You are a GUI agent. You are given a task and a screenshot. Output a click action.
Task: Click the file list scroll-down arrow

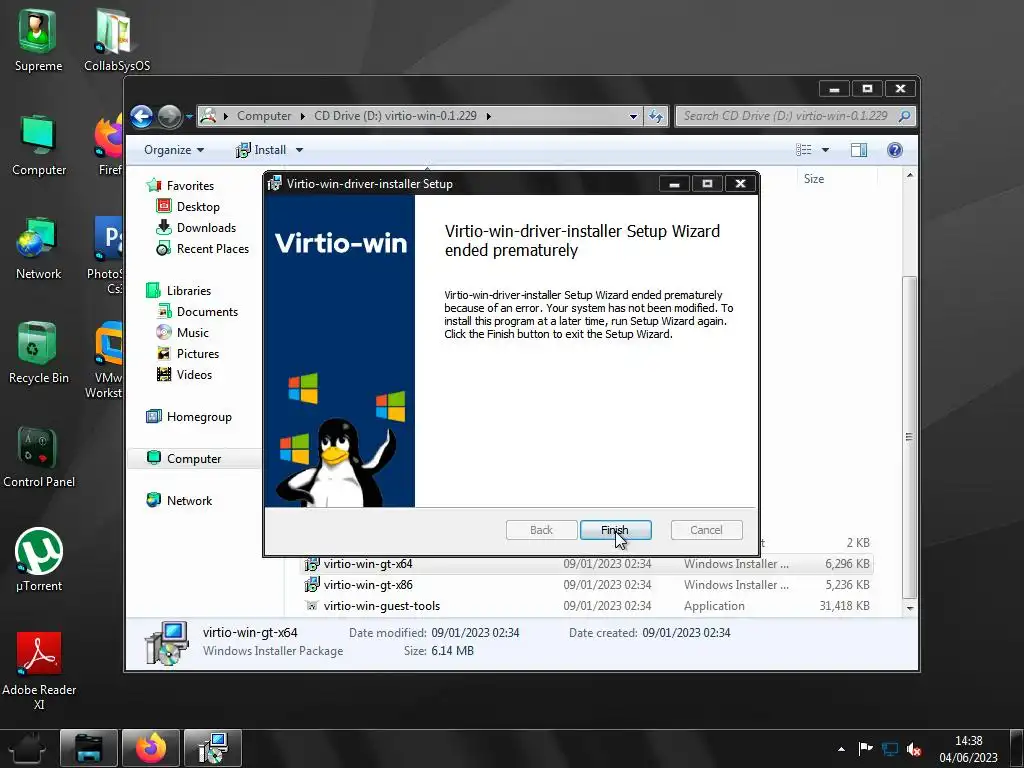(x=910, y=607)
